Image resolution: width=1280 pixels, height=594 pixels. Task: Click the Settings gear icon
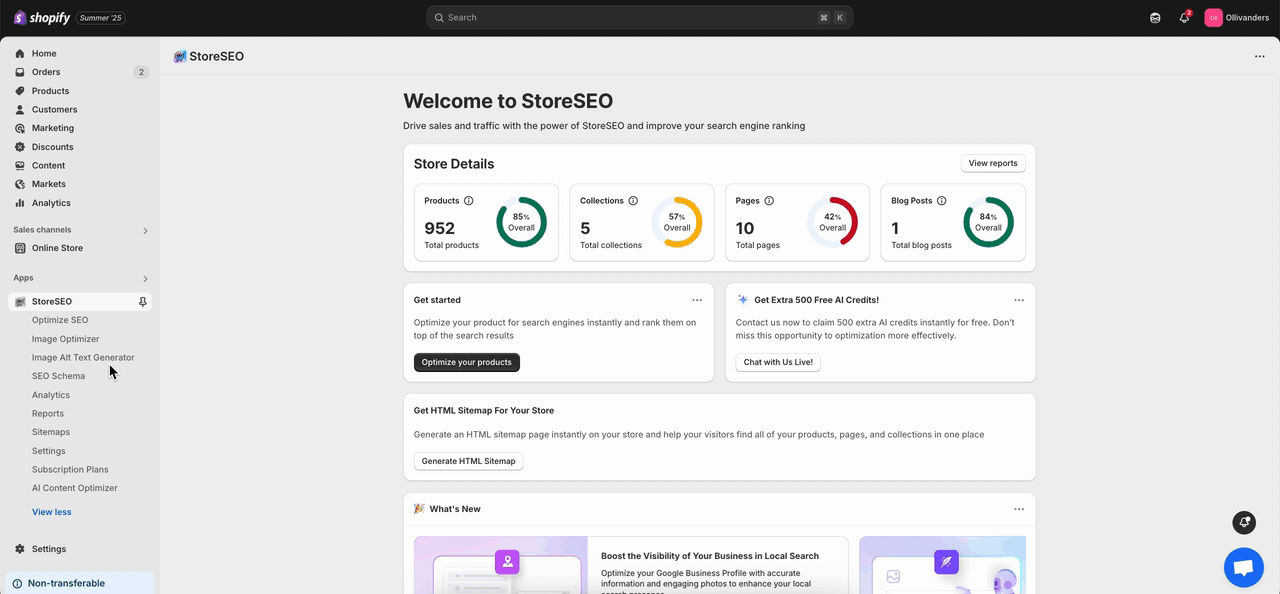pyautogui.click(x=20, y=549)
